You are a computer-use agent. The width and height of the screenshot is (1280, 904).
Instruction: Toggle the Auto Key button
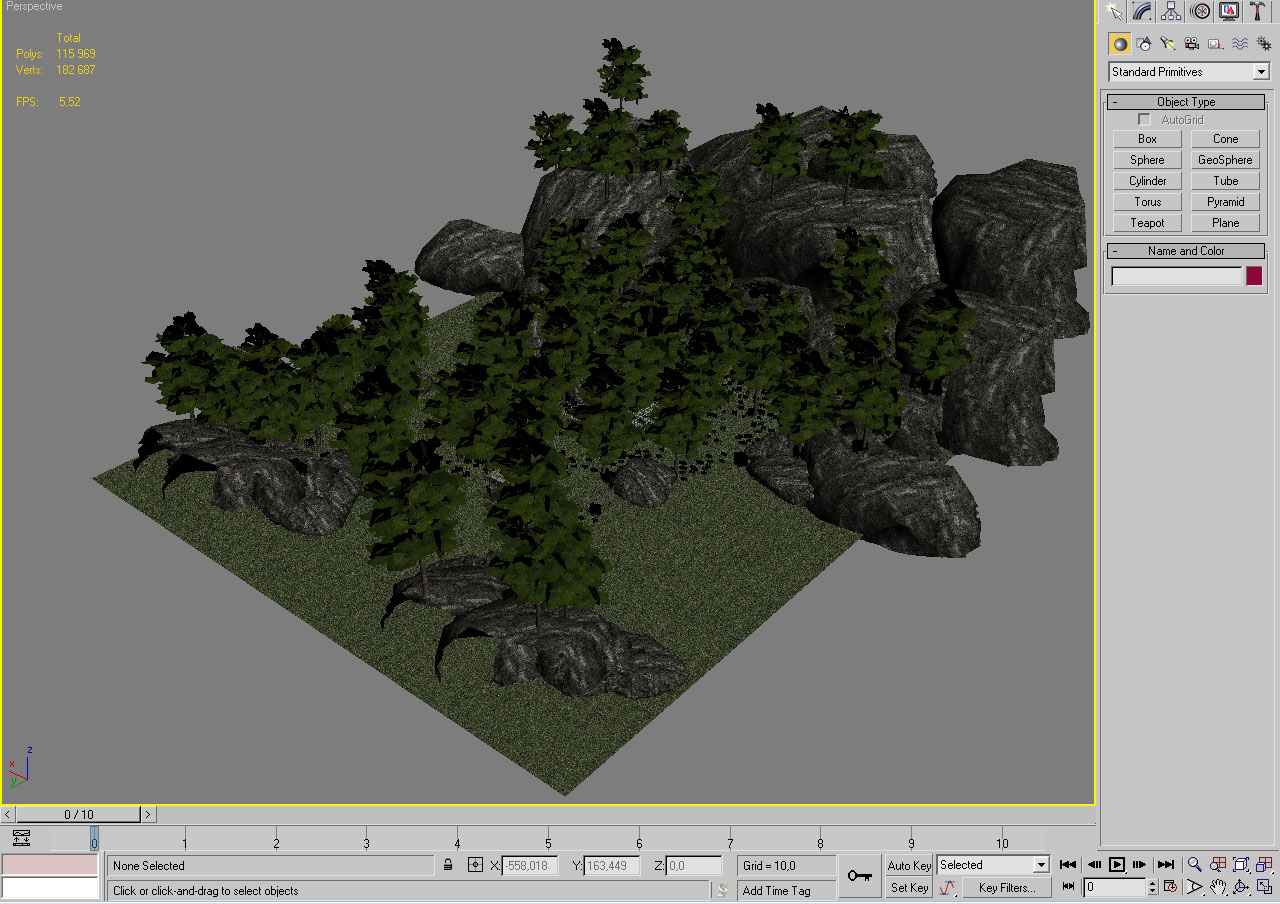click(x=909, y=865)
